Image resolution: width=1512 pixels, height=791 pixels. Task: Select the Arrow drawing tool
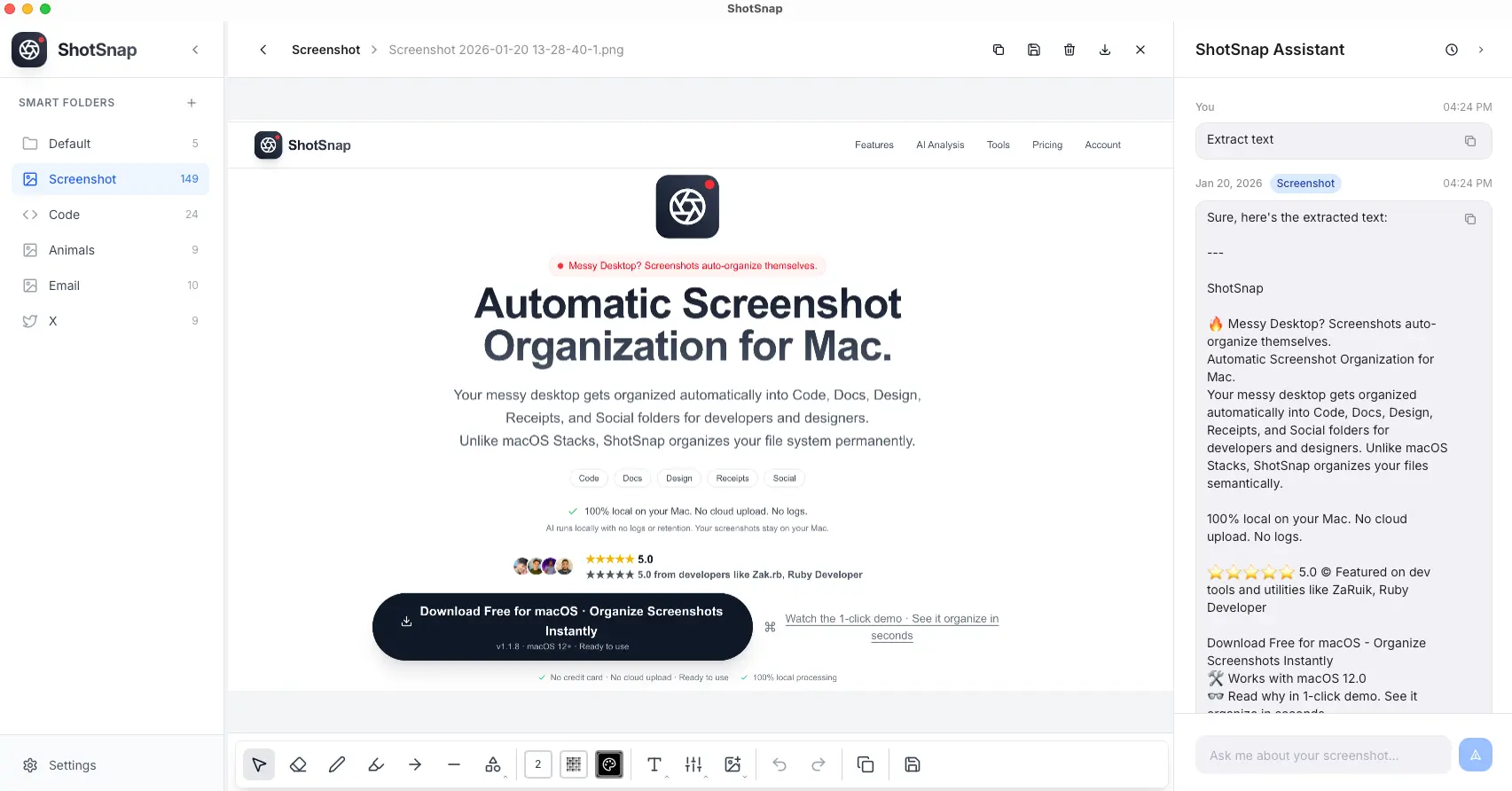[415, 764]
